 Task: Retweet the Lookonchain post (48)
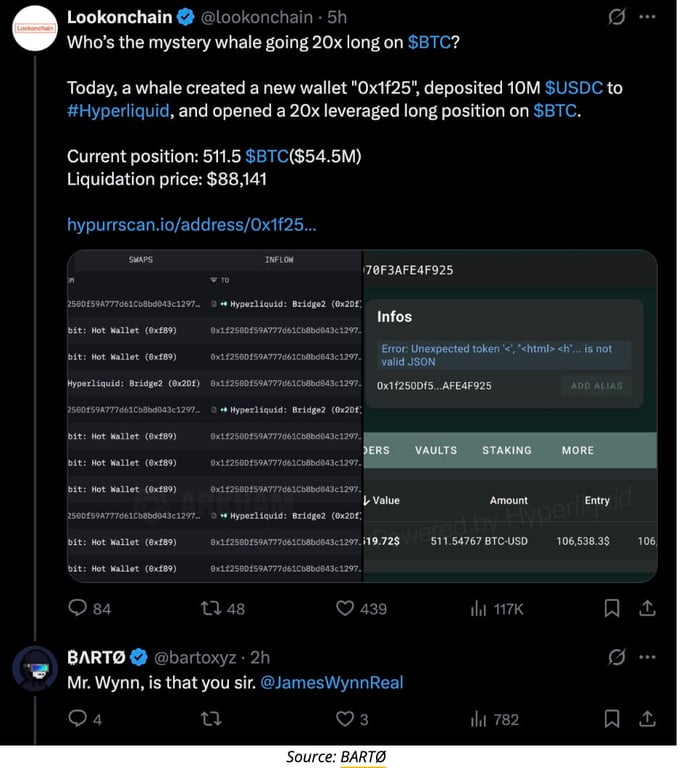[222, 608]
